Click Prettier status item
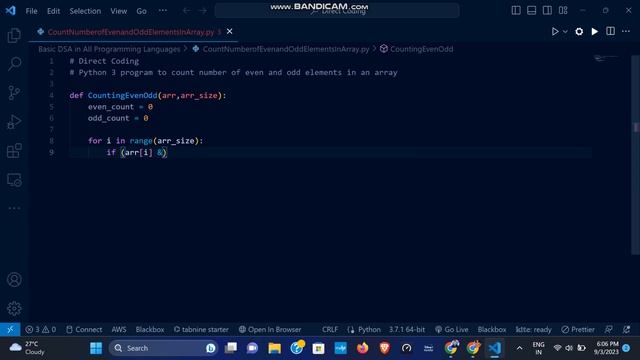This screenshot has height=360, width=640. click(x=578, y=329)
